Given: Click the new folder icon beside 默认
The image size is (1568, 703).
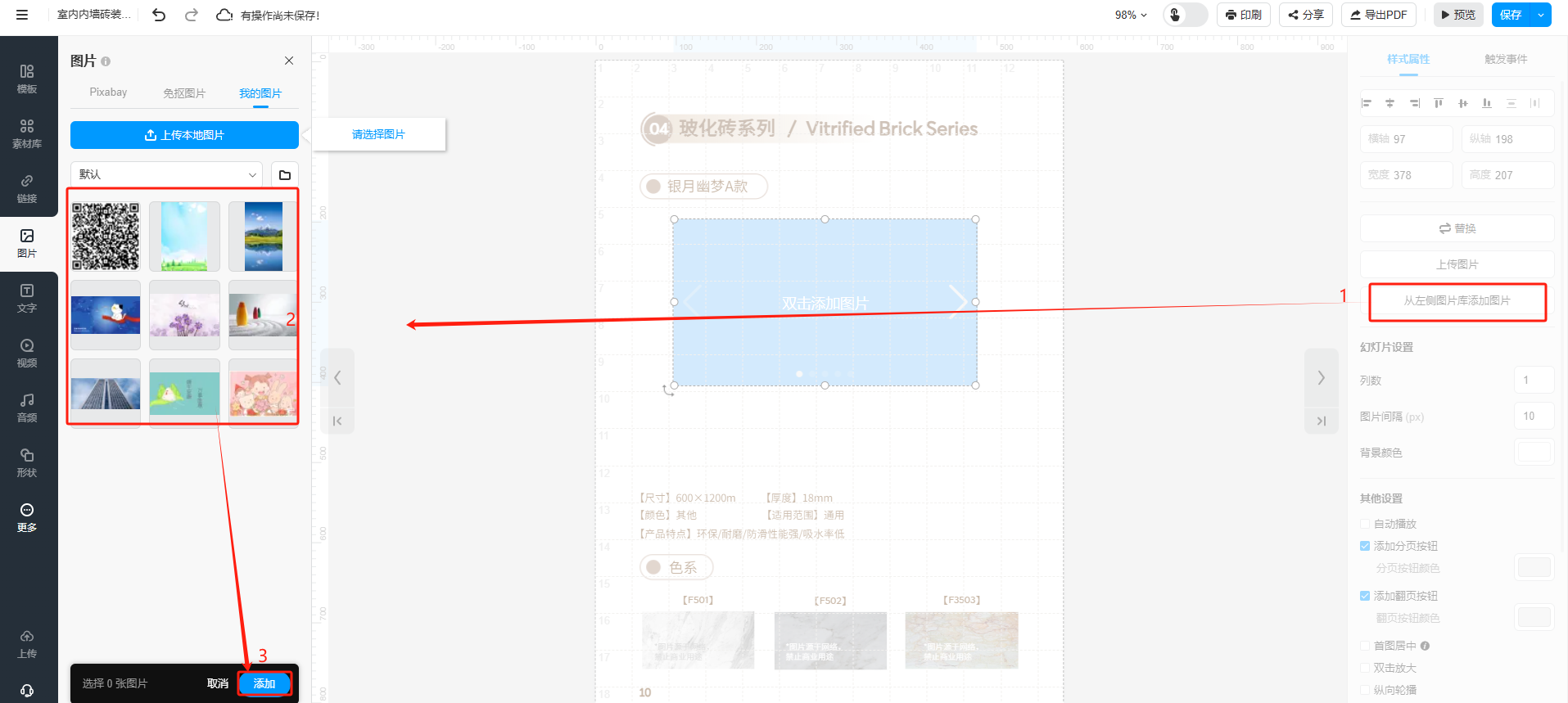Looking at the screenshot, I should point(285,174).
